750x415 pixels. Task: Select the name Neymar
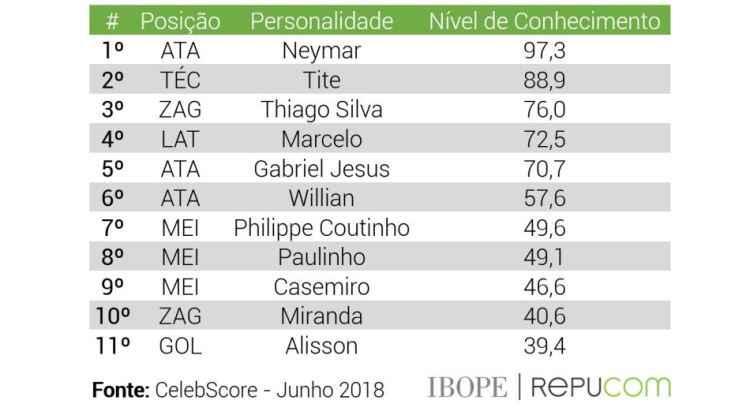pyautogui.click(x=321, y=51)
